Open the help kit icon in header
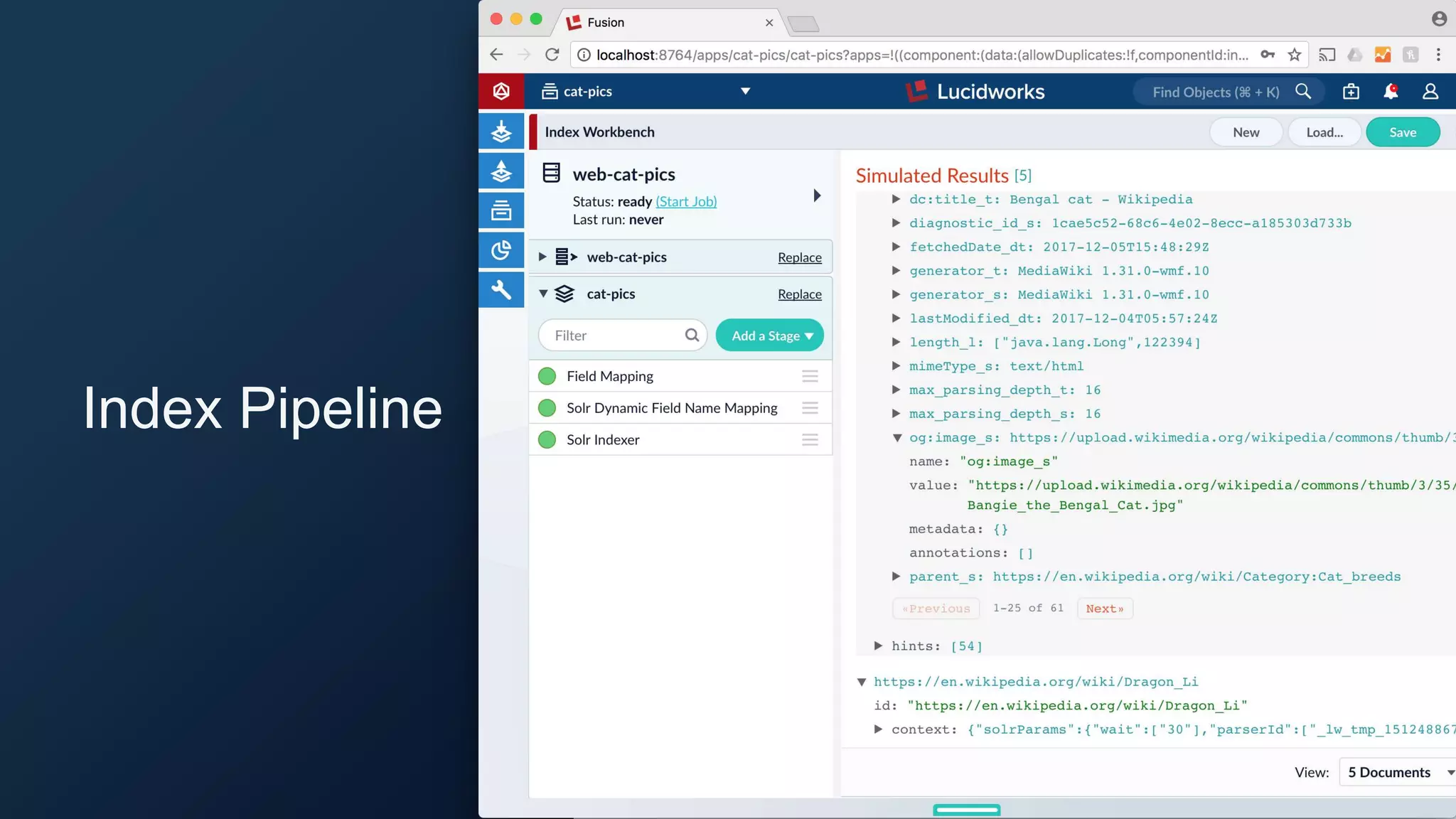This screenshot has width=1456, height=819. (x=1351, y=92)
